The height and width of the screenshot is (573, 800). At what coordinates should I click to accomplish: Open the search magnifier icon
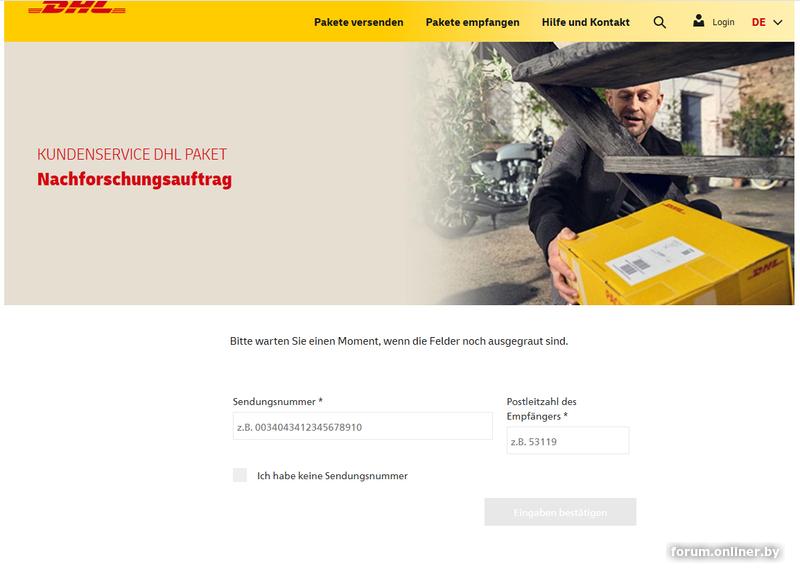coord(659,22)
